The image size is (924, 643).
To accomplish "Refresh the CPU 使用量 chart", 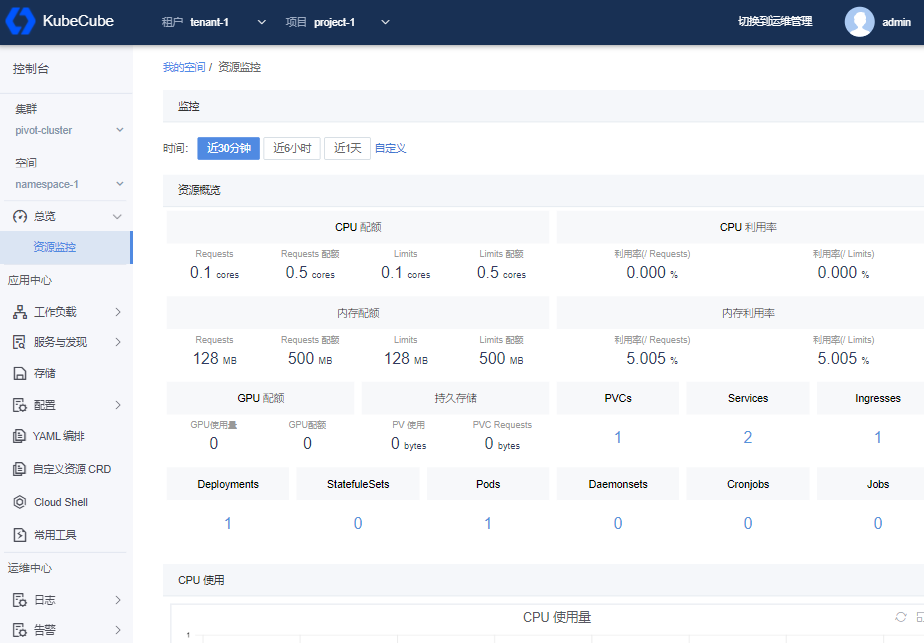I will tap(900, 616).
